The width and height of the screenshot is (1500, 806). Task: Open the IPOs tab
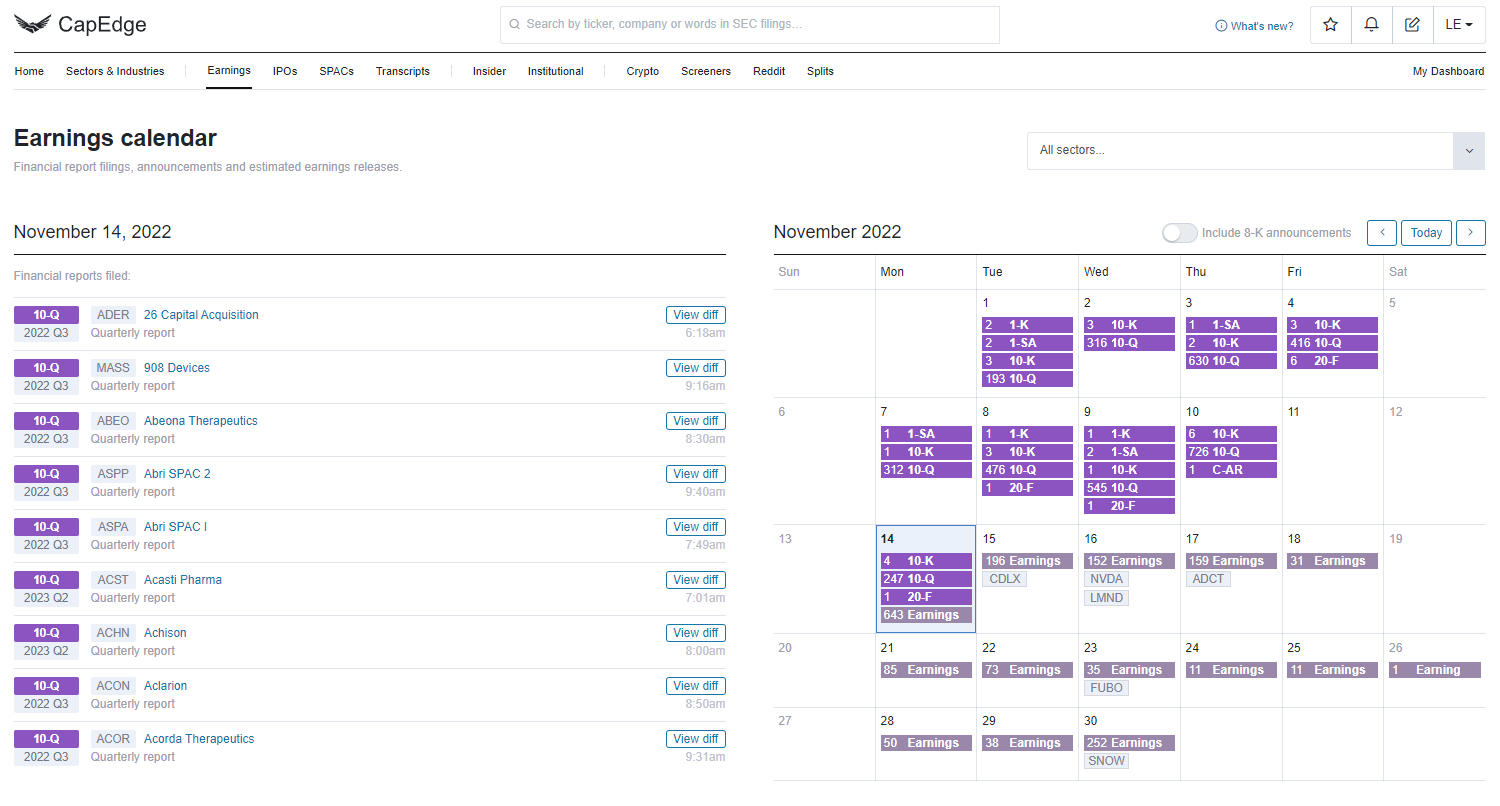[285, 71]
